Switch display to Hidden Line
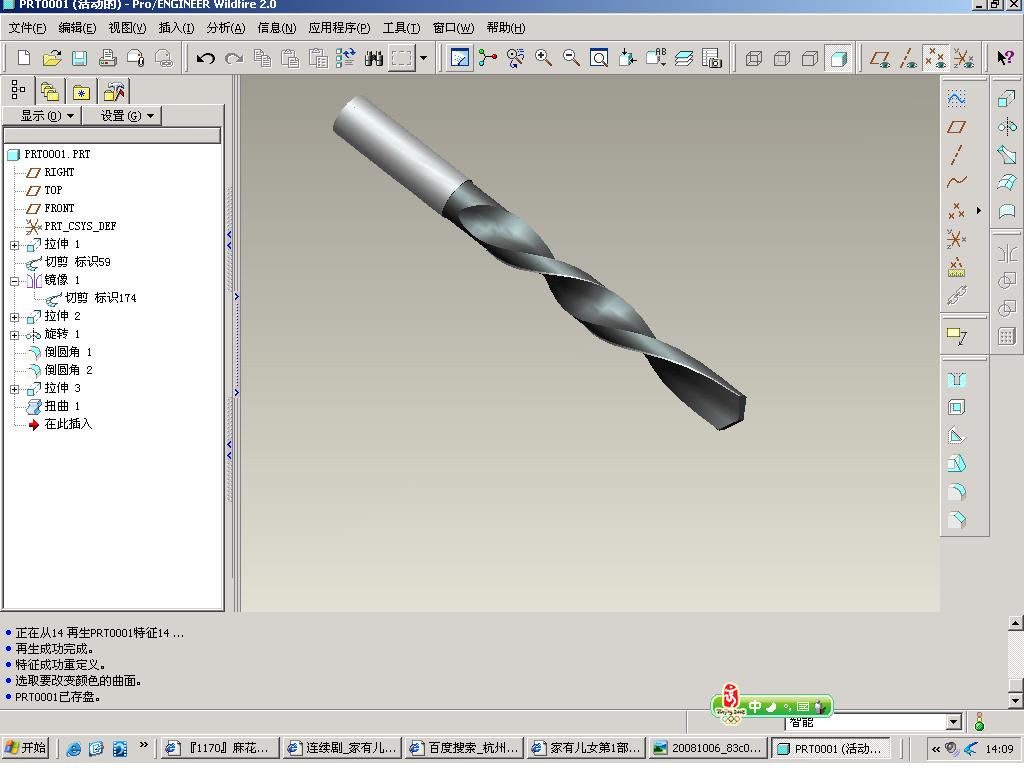 pos(782,59)
